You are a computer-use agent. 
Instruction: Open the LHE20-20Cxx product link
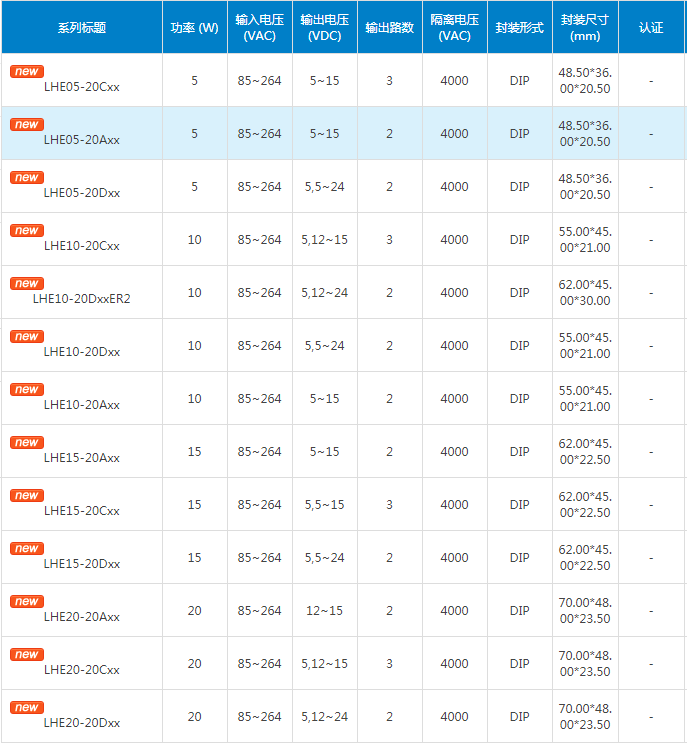[82, 670]
